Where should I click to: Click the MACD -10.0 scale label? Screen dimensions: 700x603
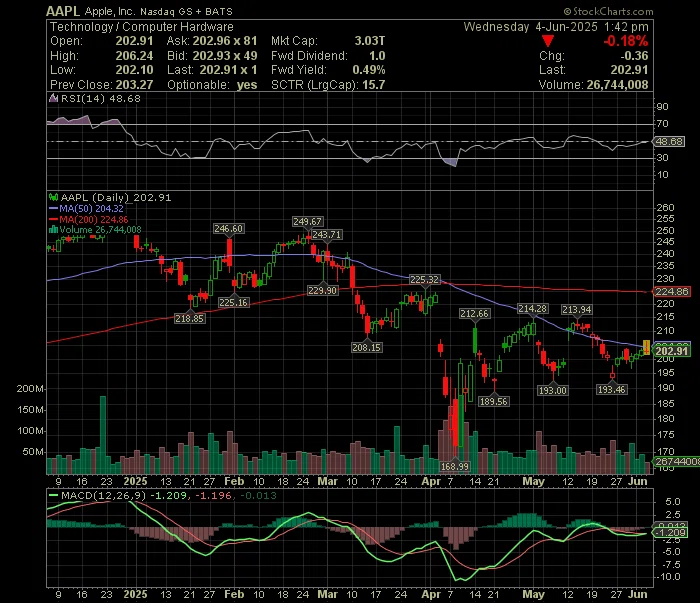coord(668,577)
